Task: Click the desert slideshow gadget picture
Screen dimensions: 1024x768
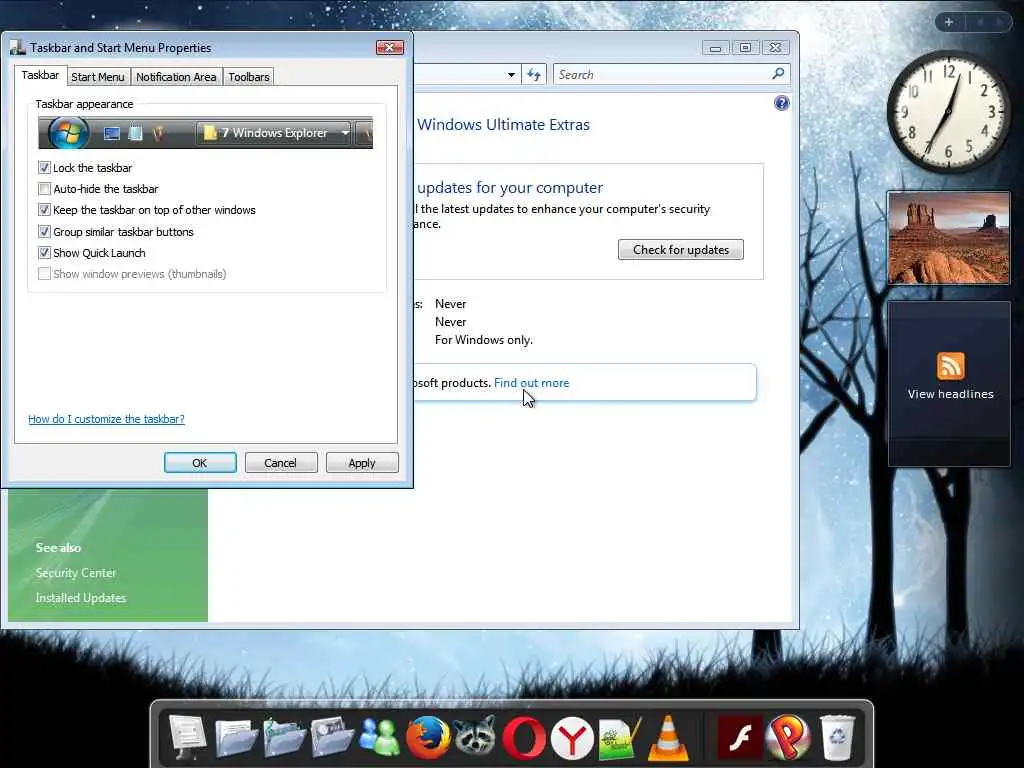Action: click(x=948, y=238)
